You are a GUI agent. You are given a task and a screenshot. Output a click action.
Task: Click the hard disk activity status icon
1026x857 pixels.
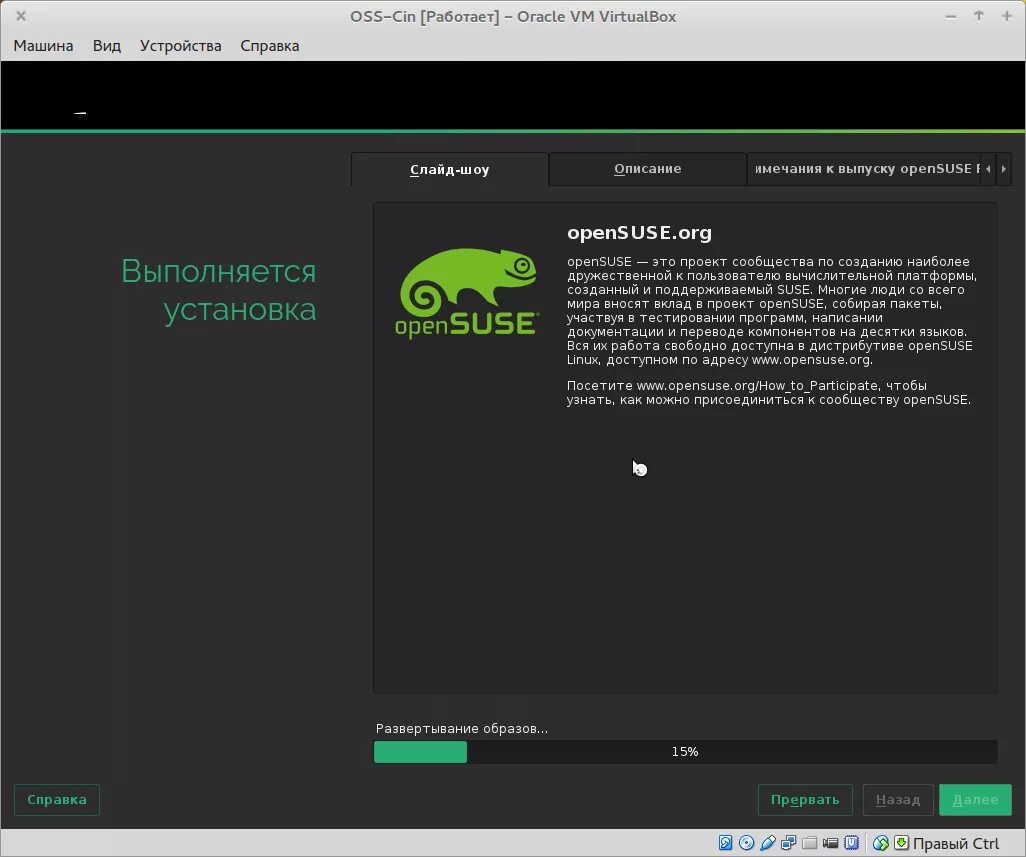coord(725,843)
